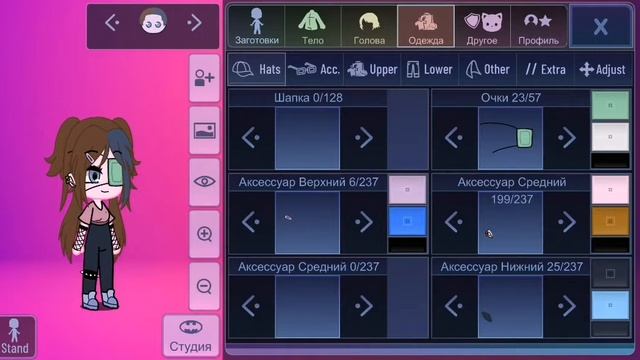Change the background image
The width and height of the screenshot is (640, 360).
(204, 131)
